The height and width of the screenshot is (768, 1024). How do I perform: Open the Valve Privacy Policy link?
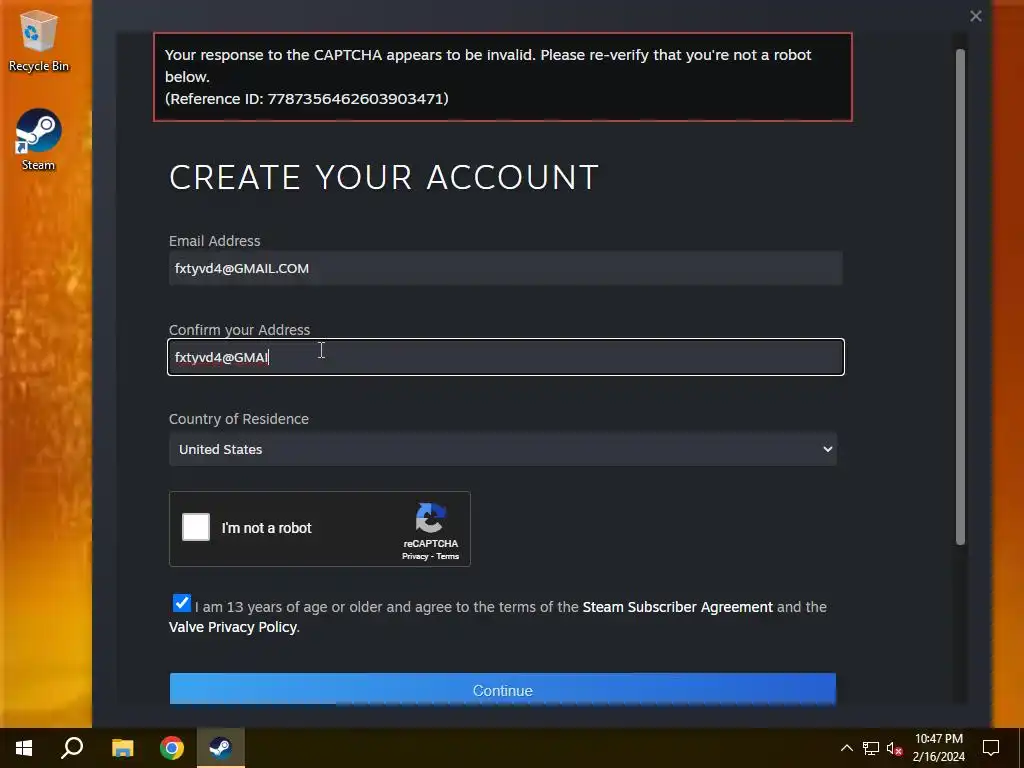click(232, 627)
